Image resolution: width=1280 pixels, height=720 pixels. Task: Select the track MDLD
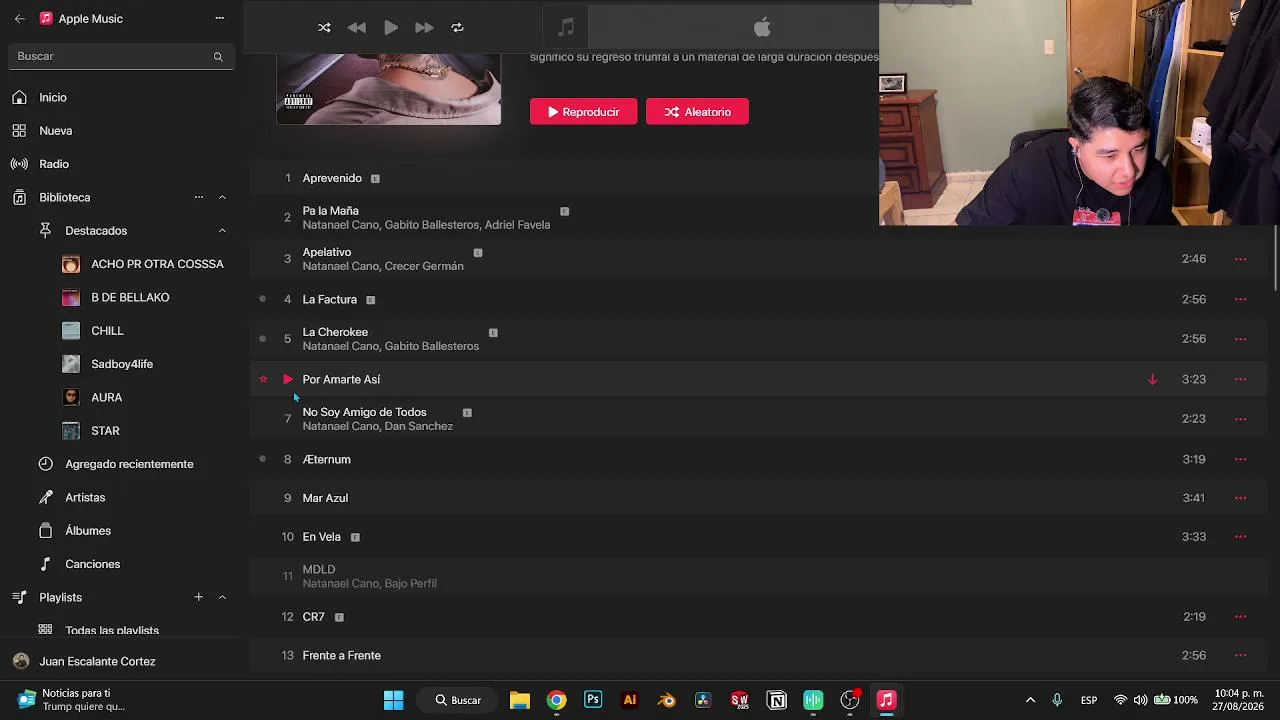pyautogui.click(x=319, y=569)
